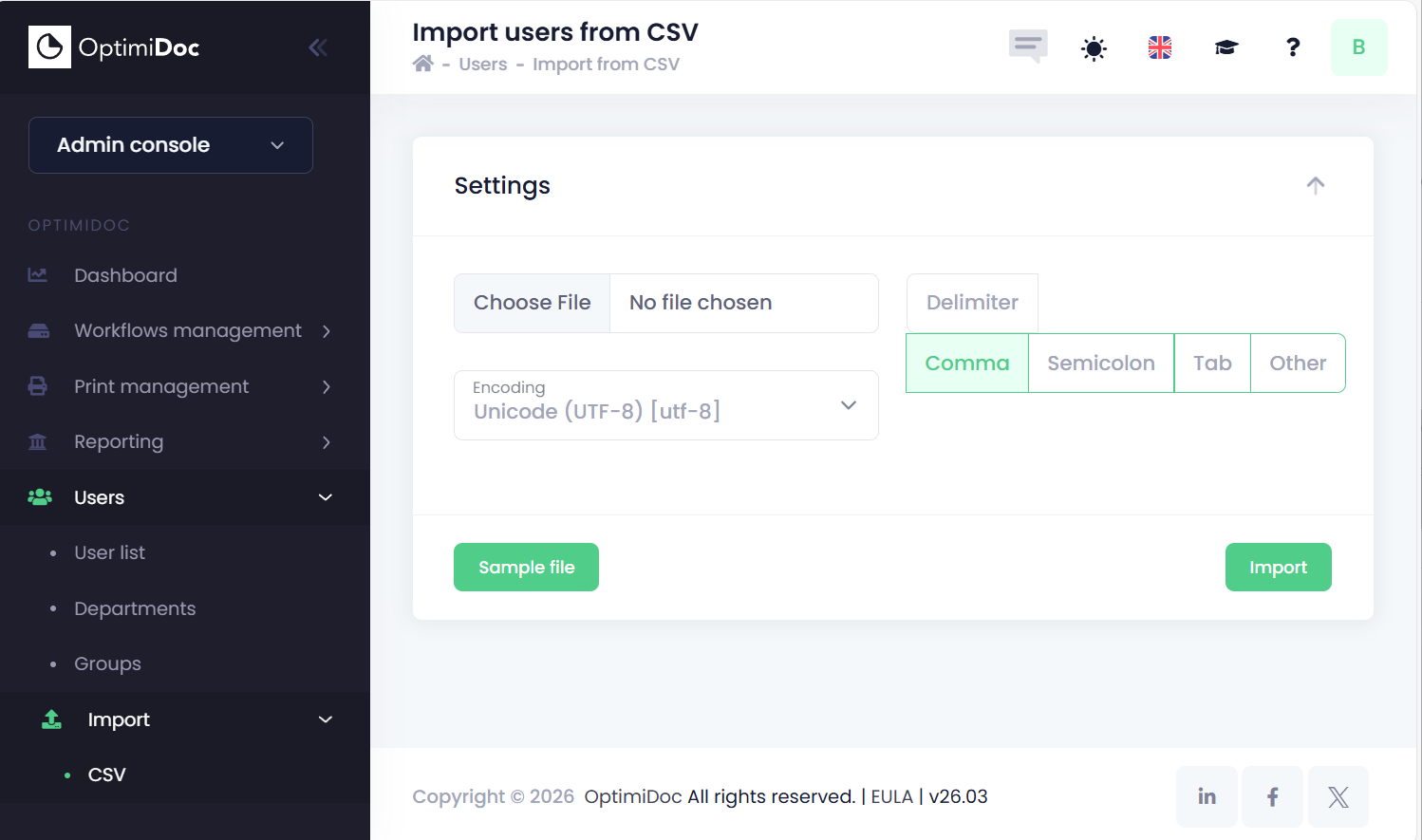1422x840 pixels.
Task: Go to home breadcrumb icon
Action: (x=423, y=64)
